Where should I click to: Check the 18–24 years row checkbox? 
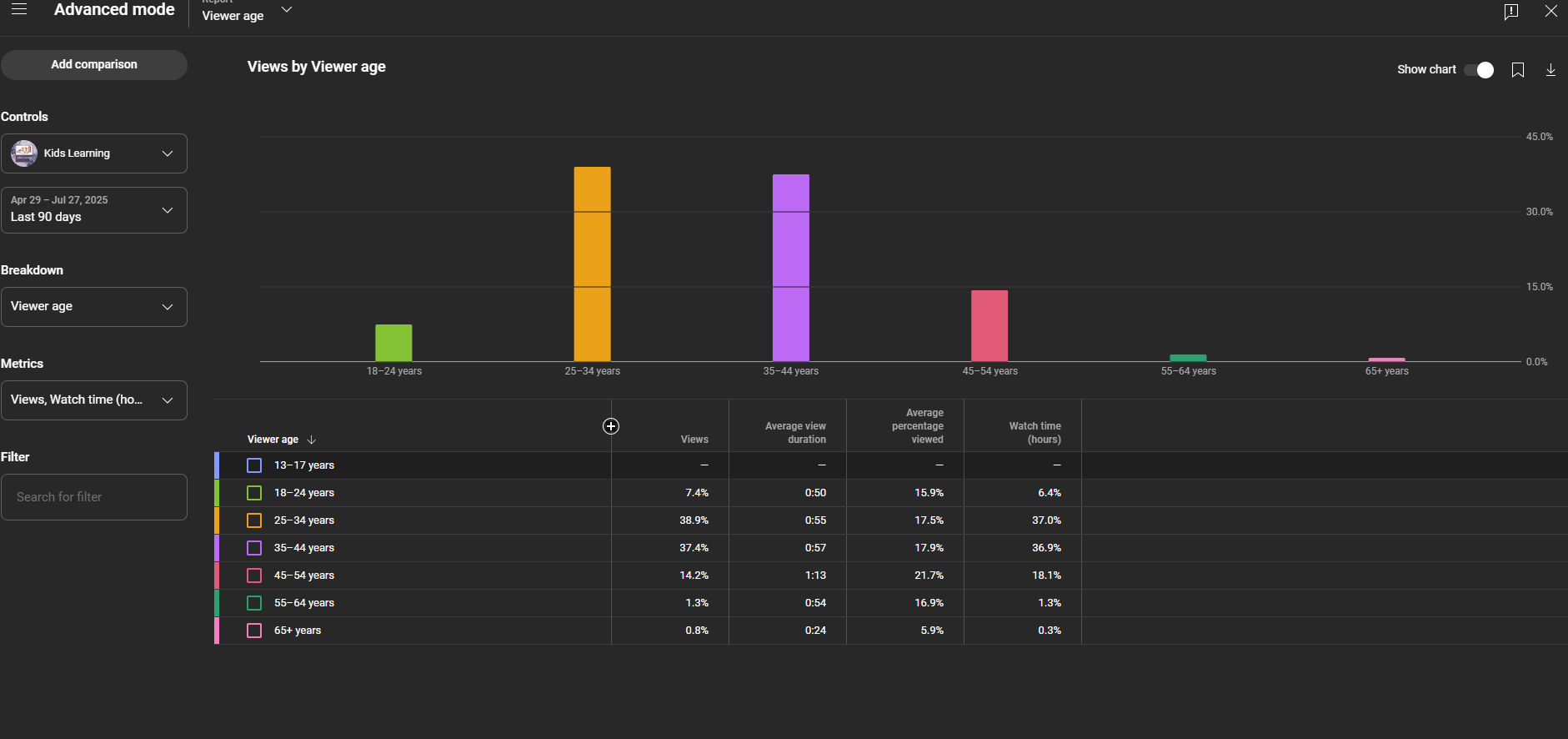pyautogui.click(x=254, y=493)
